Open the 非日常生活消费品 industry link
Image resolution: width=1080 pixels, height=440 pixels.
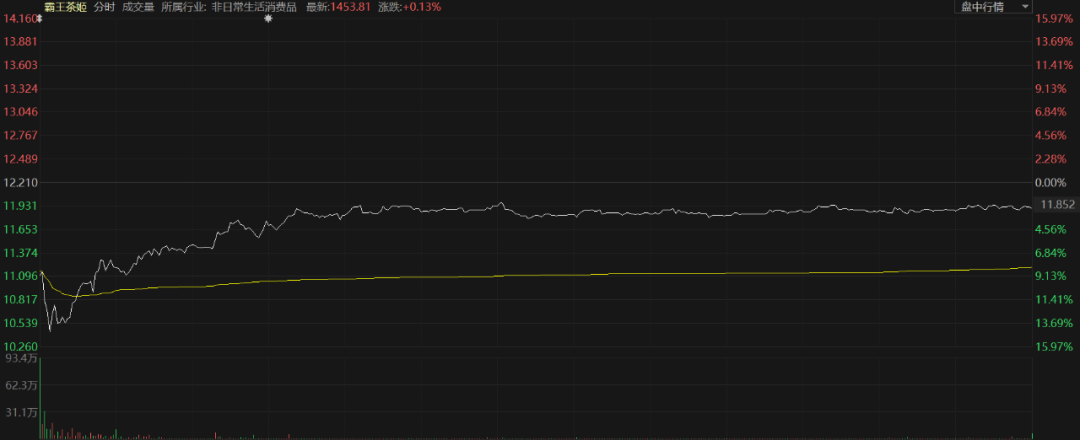point(254,6)
